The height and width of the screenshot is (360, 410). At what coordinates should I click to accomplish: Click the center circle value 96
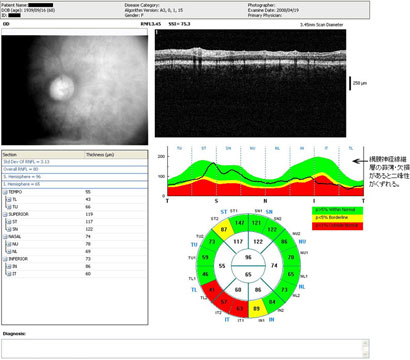pos(248,257)
